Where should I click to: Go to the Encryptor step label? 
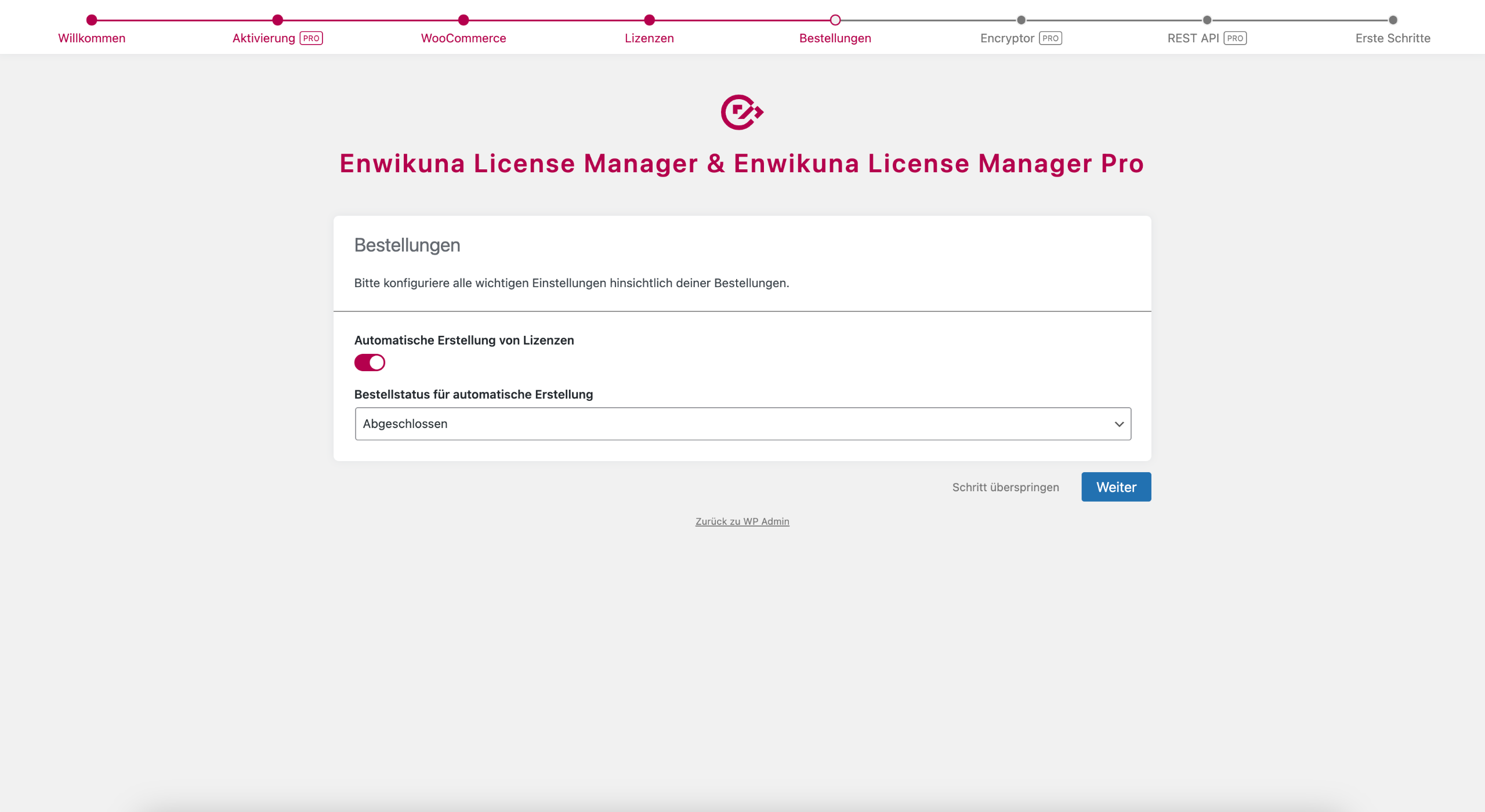click(1008, 38)
